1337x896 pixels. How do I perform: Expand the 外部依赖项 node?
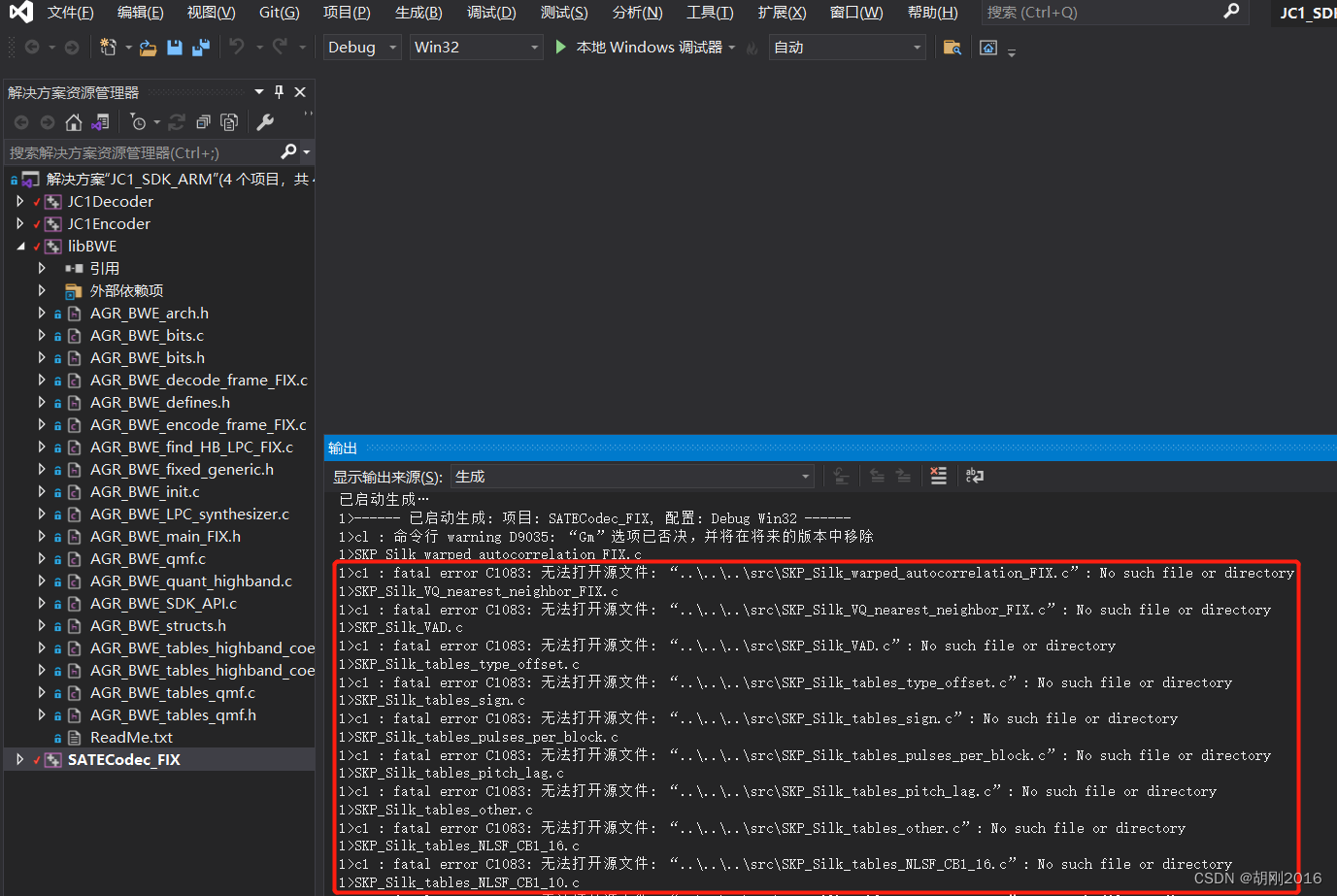pos(42,290)
